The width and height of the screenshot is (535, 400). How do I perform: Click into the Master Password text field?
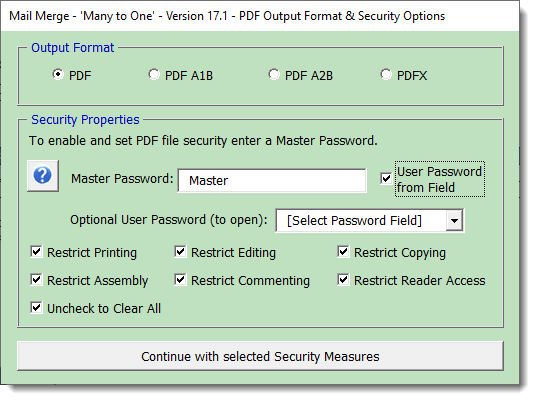tap(272, 180)
